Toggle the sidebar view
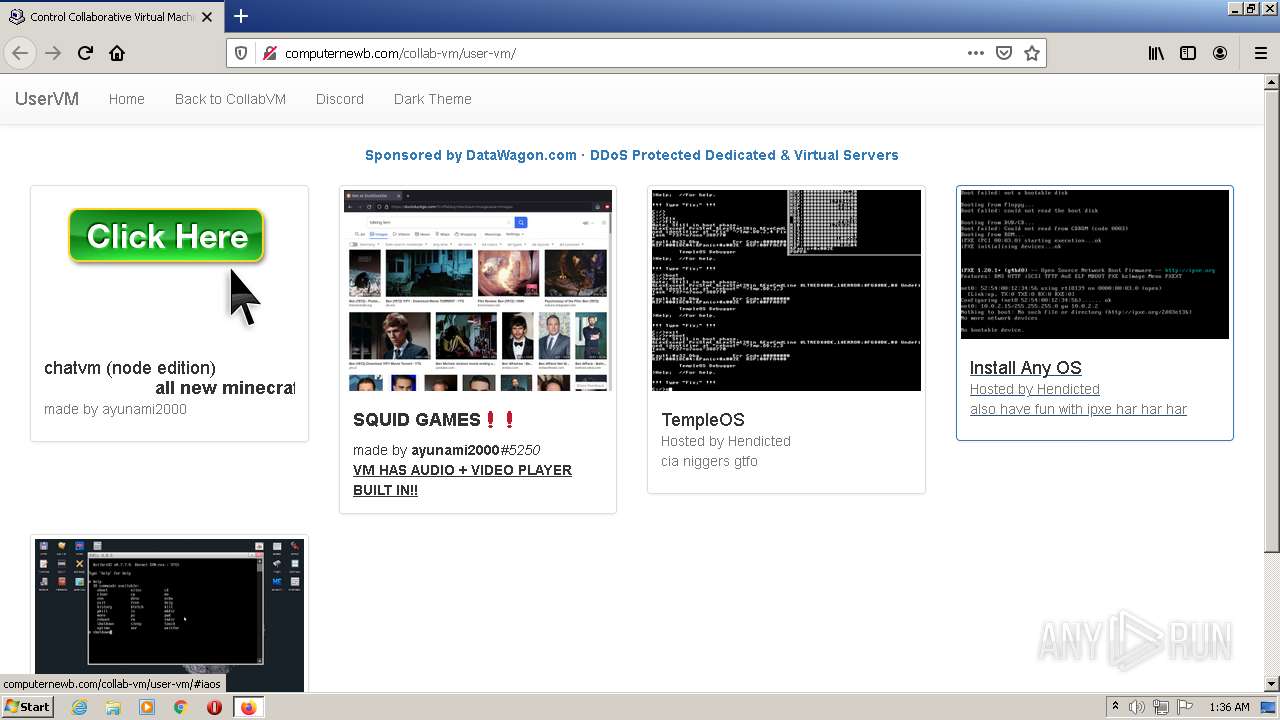 point(1188,53)
